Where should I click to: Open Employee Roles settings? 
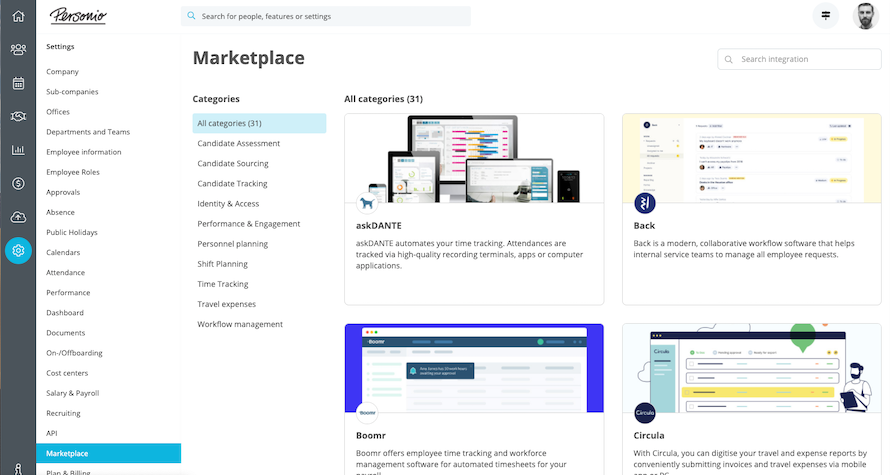[x=73, y=172]
